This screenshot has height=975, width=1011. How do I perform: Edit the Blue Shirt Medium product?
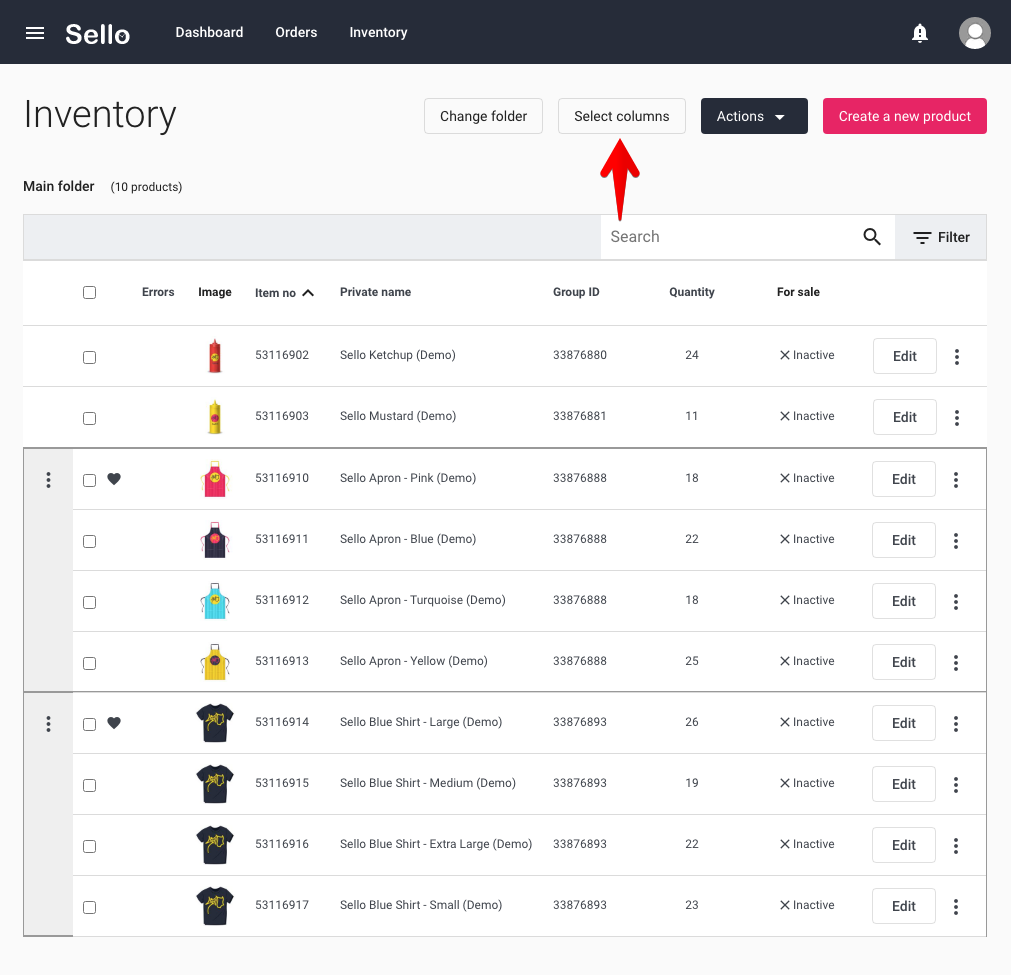[x=903, y=783]
